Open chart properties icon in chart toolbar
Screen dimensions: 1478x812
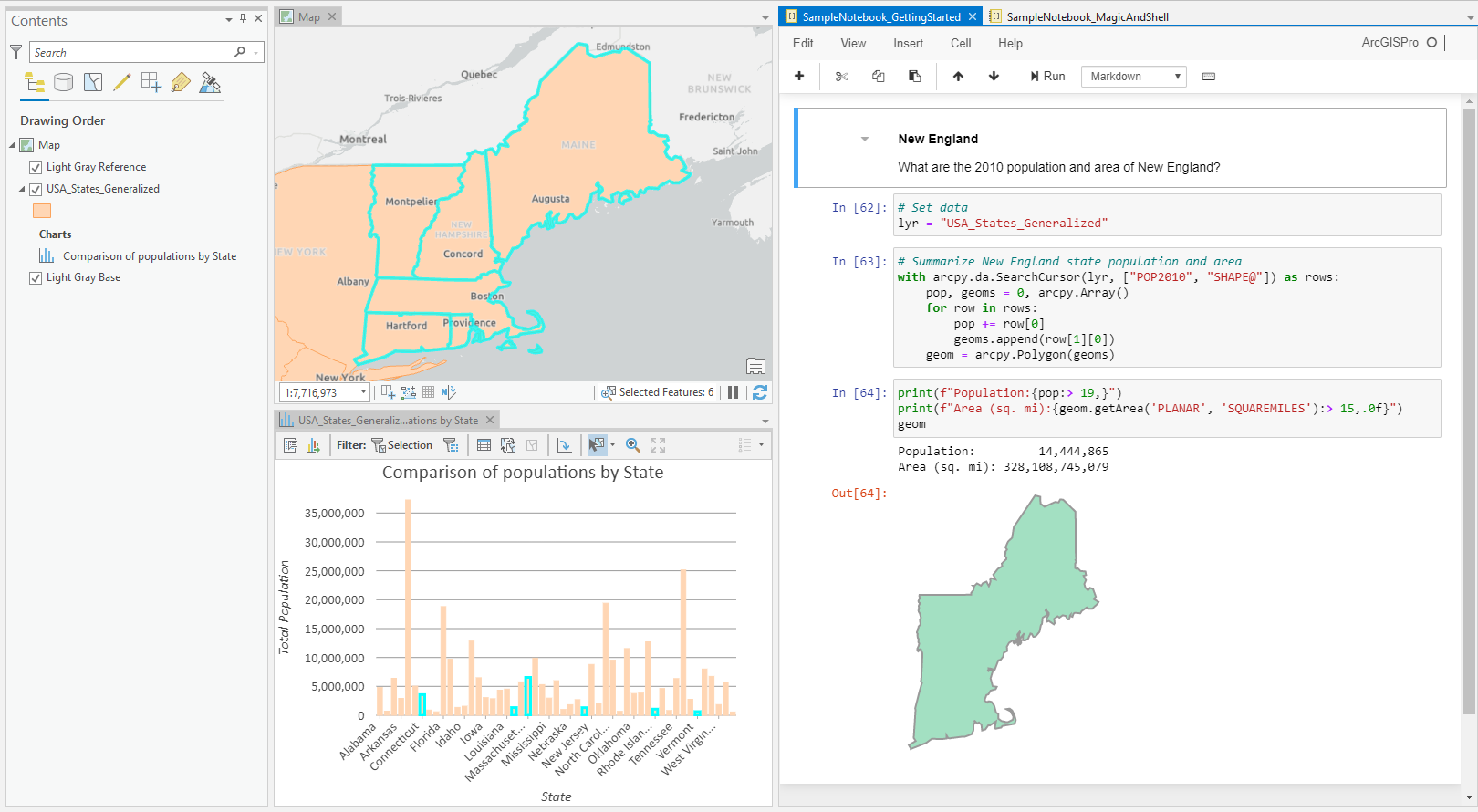coord(291,445)
